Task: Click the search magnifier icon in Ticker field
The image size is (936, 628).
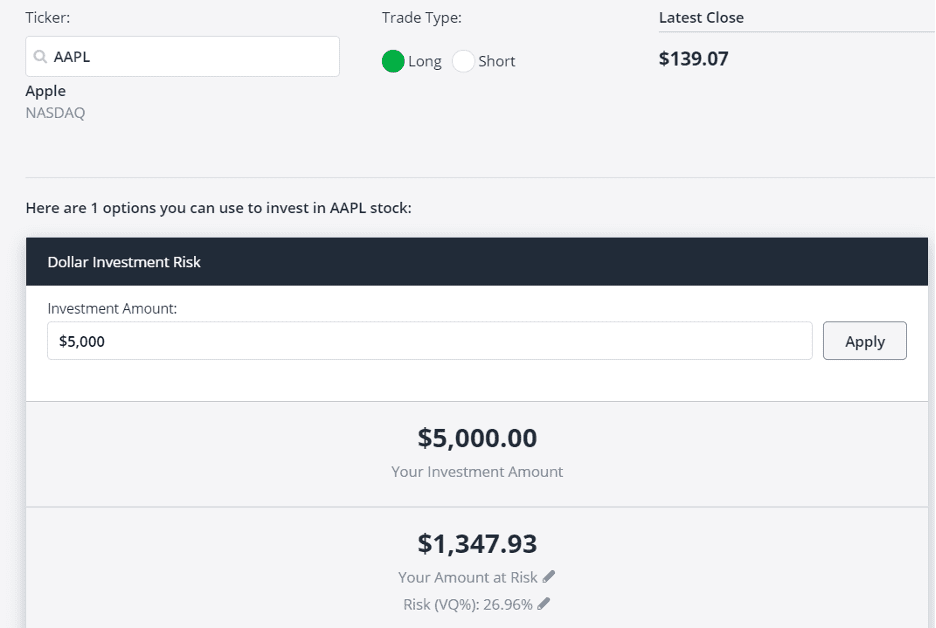Action: [40, 57]
